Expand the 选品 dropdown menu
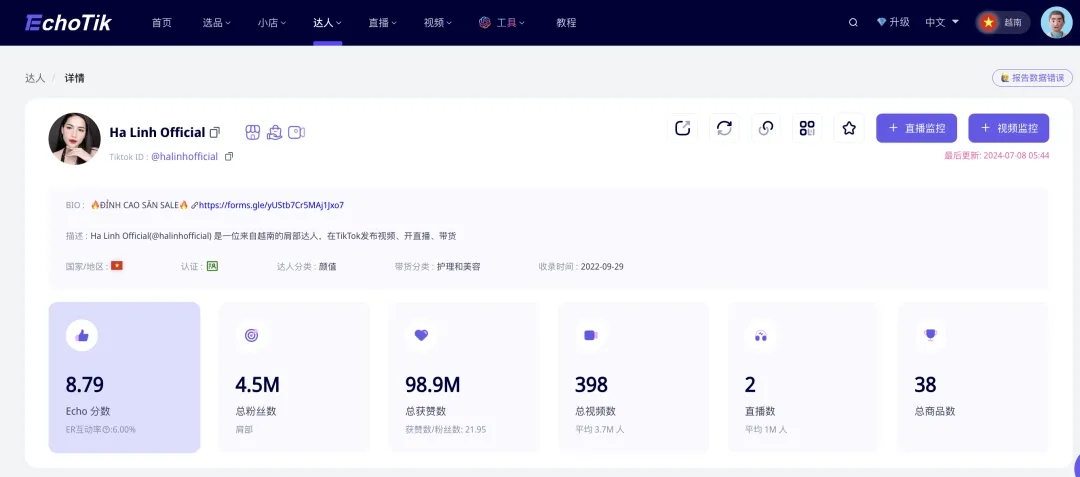Screen dimensions: 1080x477 (x=216, y=22)
